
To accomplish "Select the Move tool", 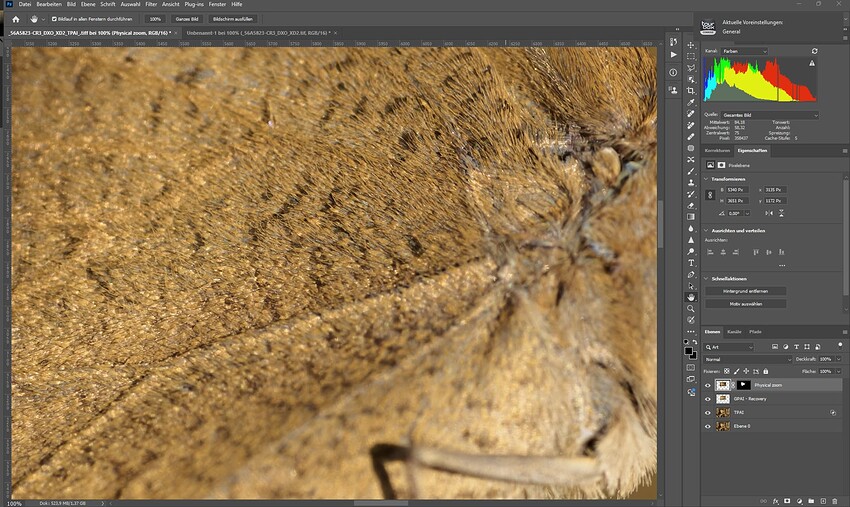I will 691,45.
